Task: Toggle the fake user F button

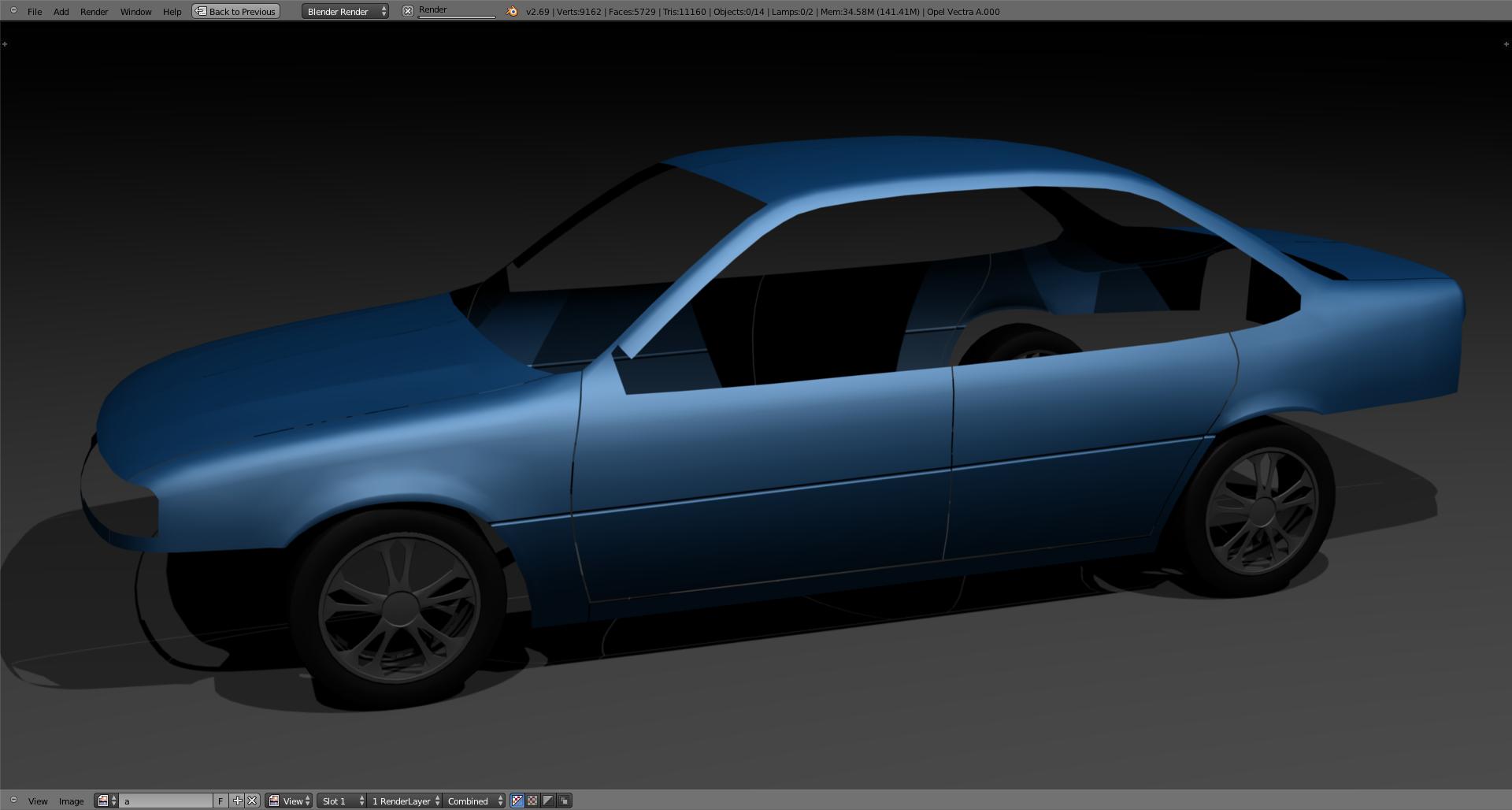Action: tap(220, 801)
